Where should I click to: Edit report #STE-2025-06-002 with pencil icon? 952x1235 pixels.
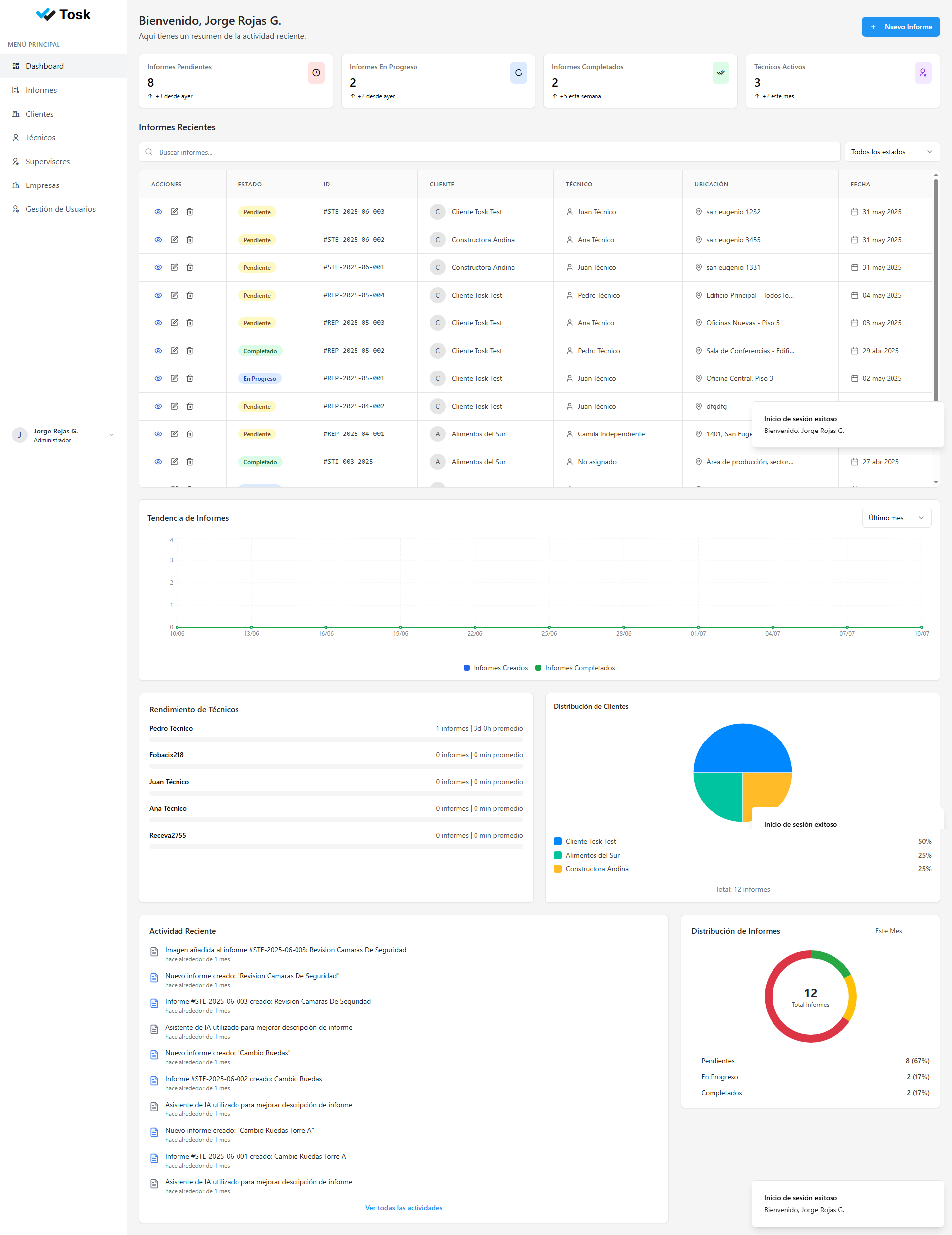click(174, 240)
